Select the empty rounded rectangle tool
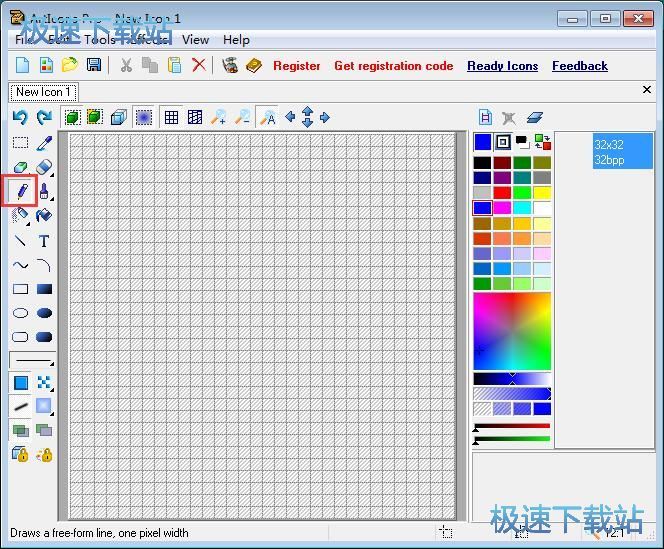This screenshot has width=664, height=549. click(x=20, y=337)
